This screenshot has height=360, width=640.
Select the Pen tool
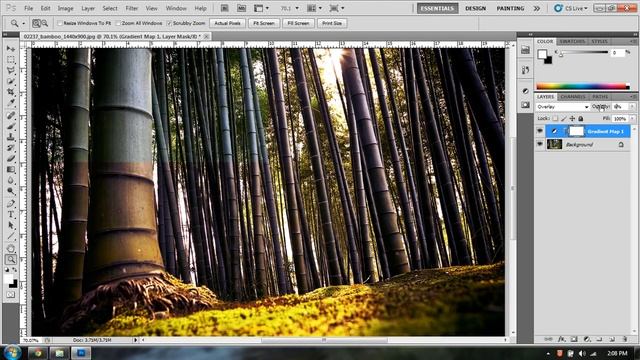click(11, 203)
